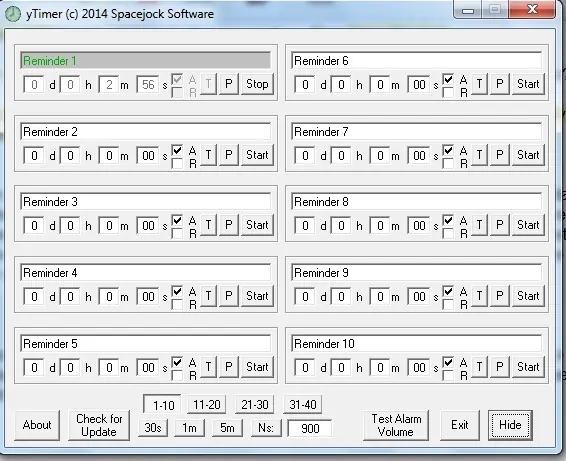
Task: Click the hours field of Reminder 3
Action: pos(70,226)
